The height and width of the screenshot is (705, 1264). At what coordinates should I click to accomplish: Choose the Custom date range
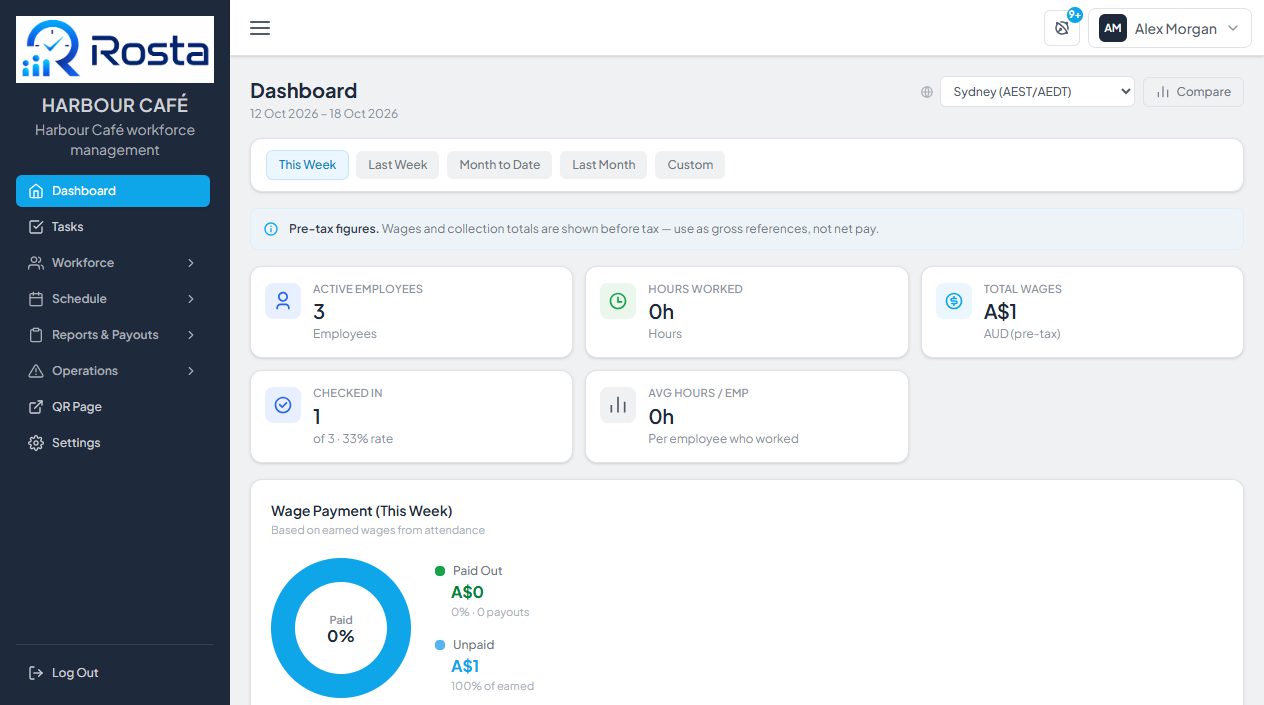tap(690, 165)
